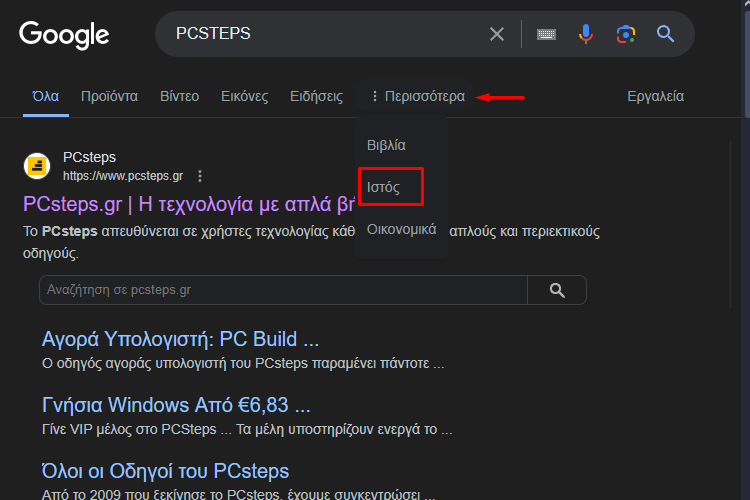Viewport: 750px width, 500px height.
Task: Open Γνήσια Windows Από €6,83 link
Action: click(x=176, y=405)
